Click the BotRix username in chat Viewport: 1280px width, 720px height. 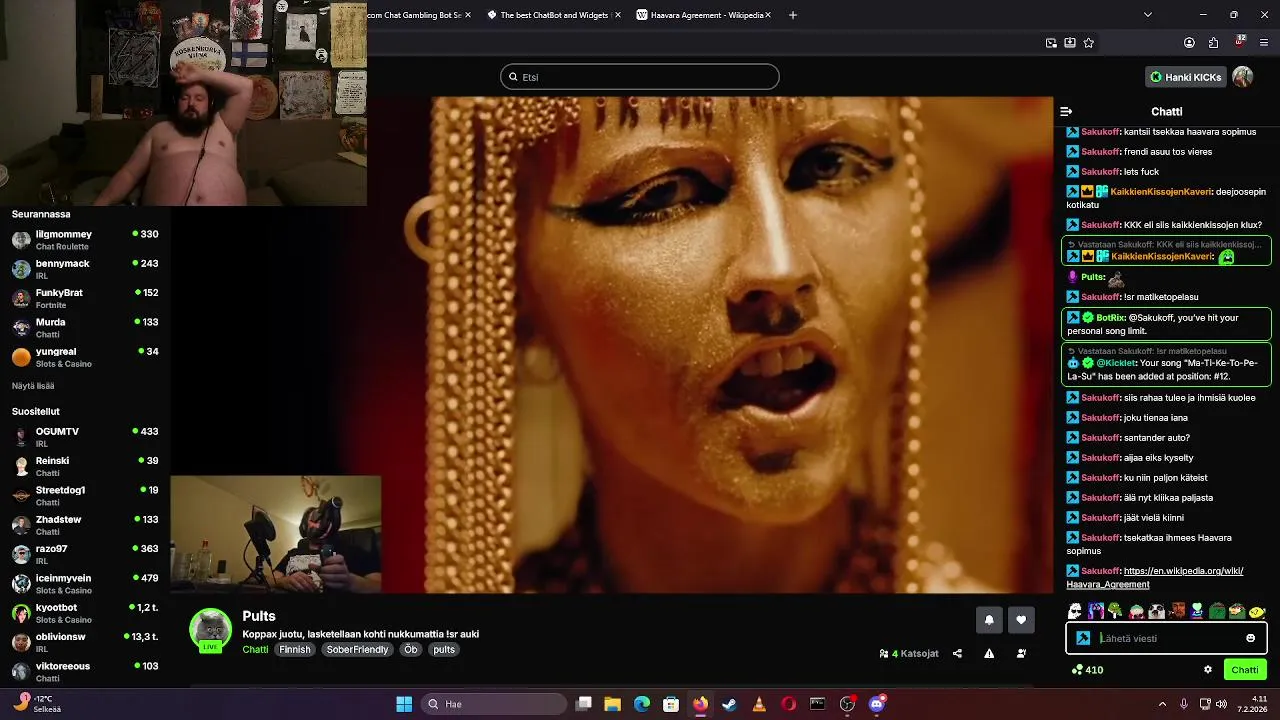1111,317
